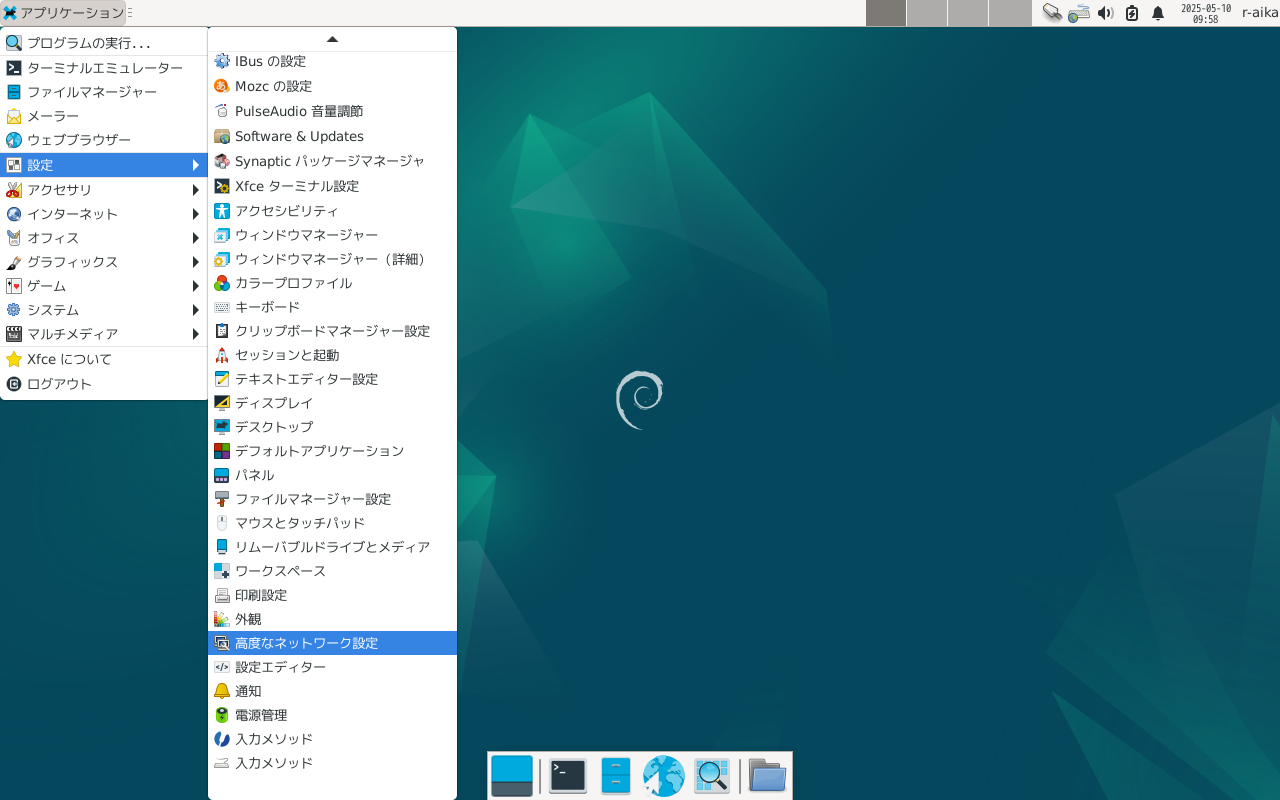Click the network plug tray icon
The image size is (1280, 800).
(1052, 13)
